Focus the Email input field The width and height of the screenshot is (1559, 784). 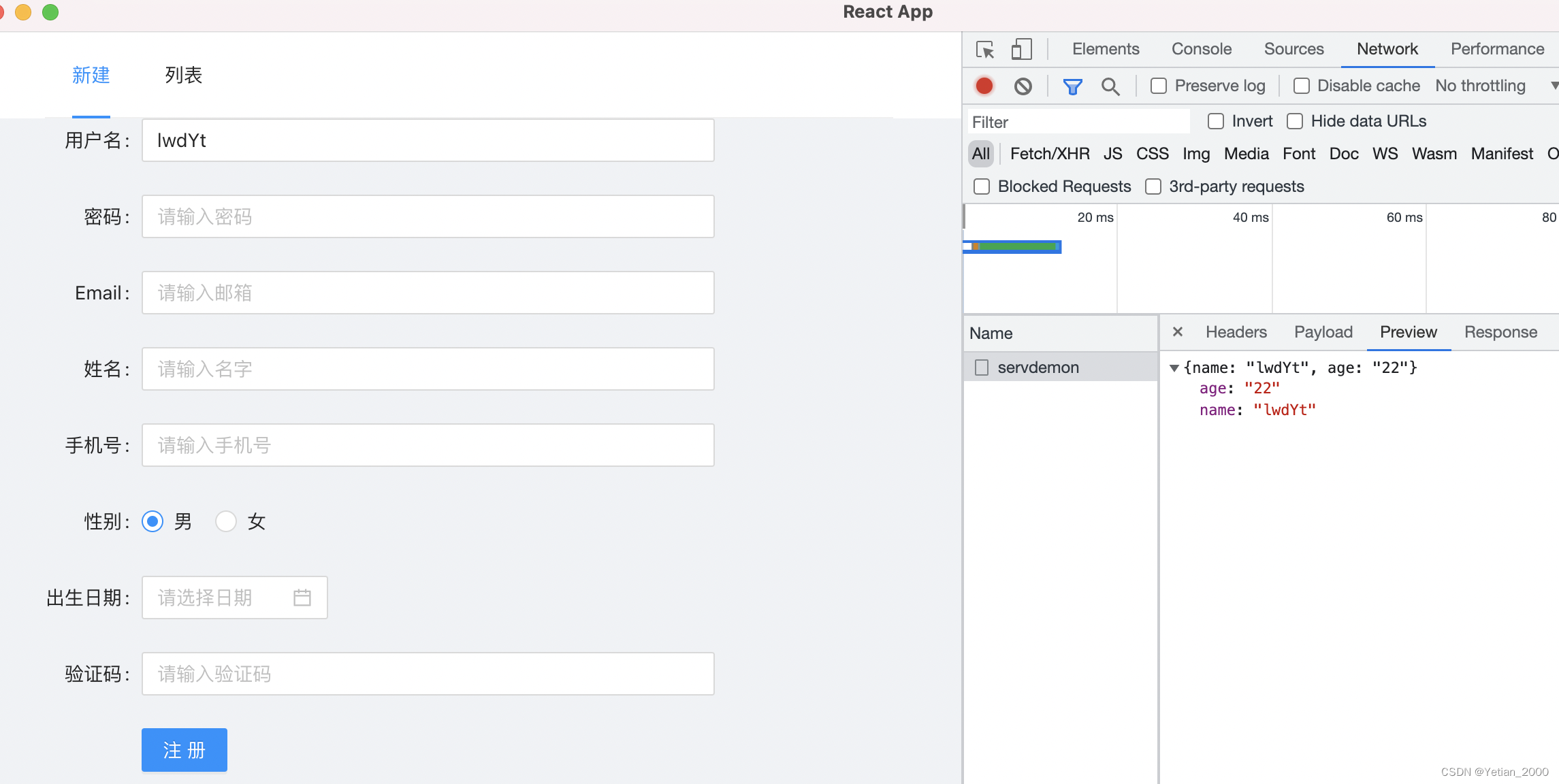(428, 293)
